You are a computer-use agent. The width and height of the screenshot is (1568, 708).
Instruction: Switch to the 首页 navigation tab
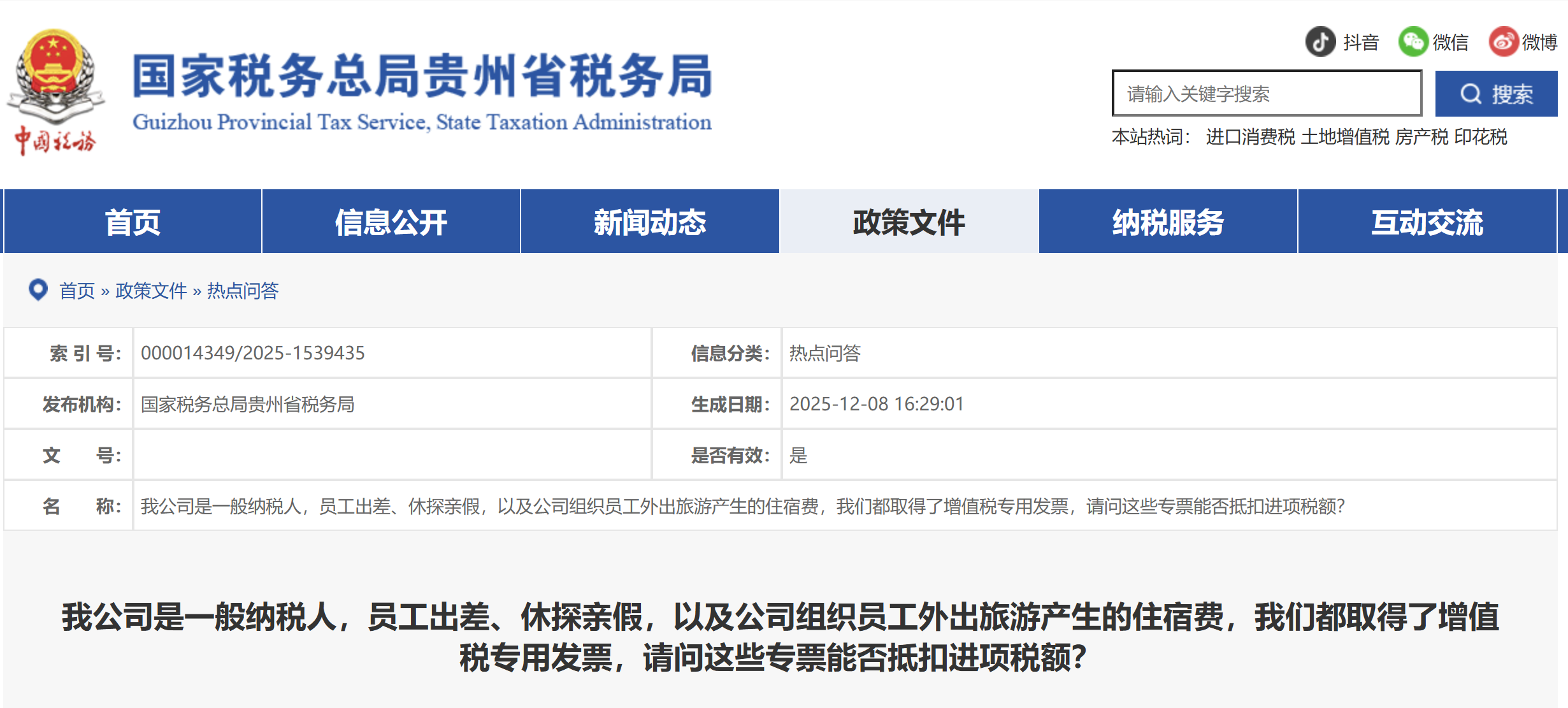pos(133,221)
